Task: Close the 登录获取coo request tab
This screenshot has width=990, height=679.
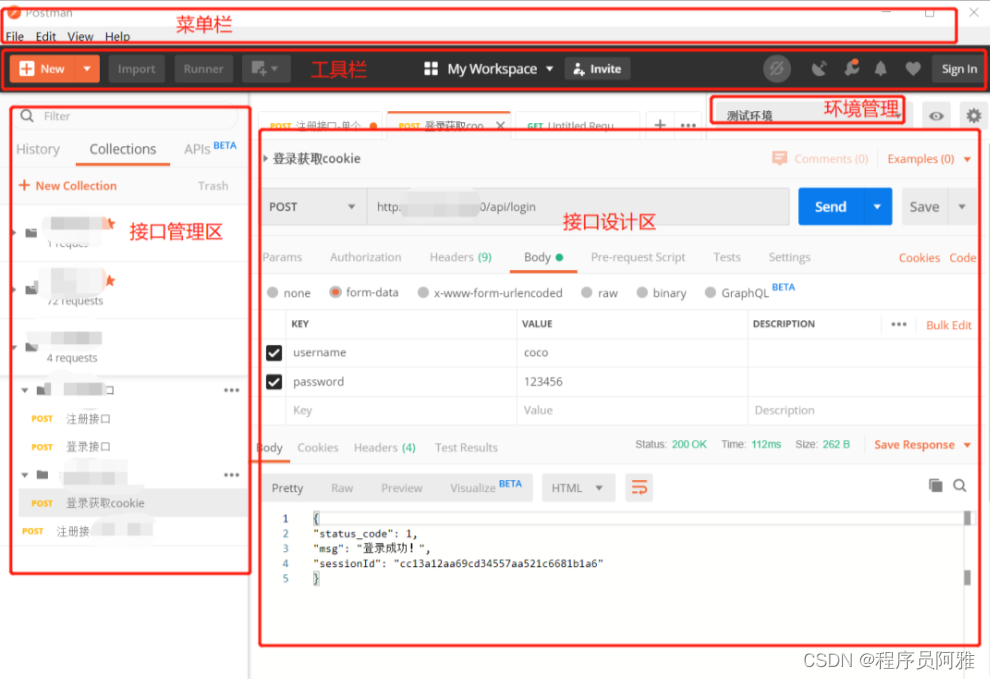Action: point(500,126)
